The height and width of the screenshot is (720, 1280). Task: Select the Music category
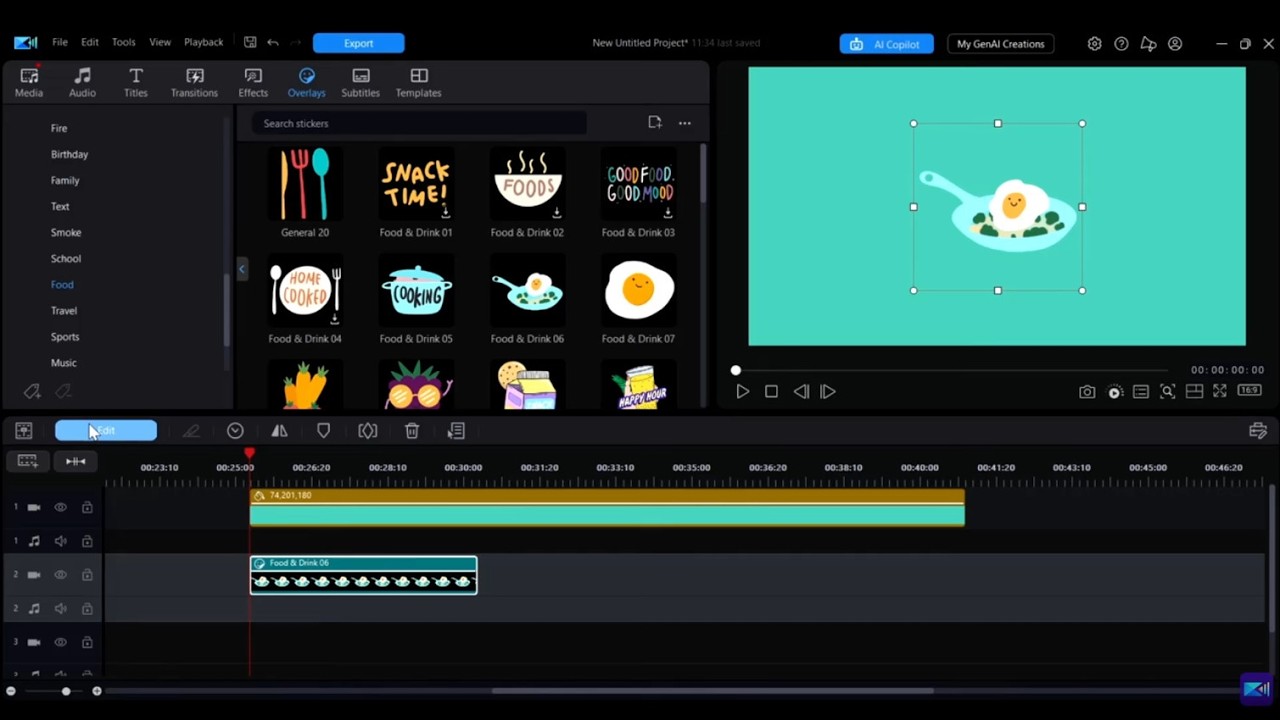point(64,363)
